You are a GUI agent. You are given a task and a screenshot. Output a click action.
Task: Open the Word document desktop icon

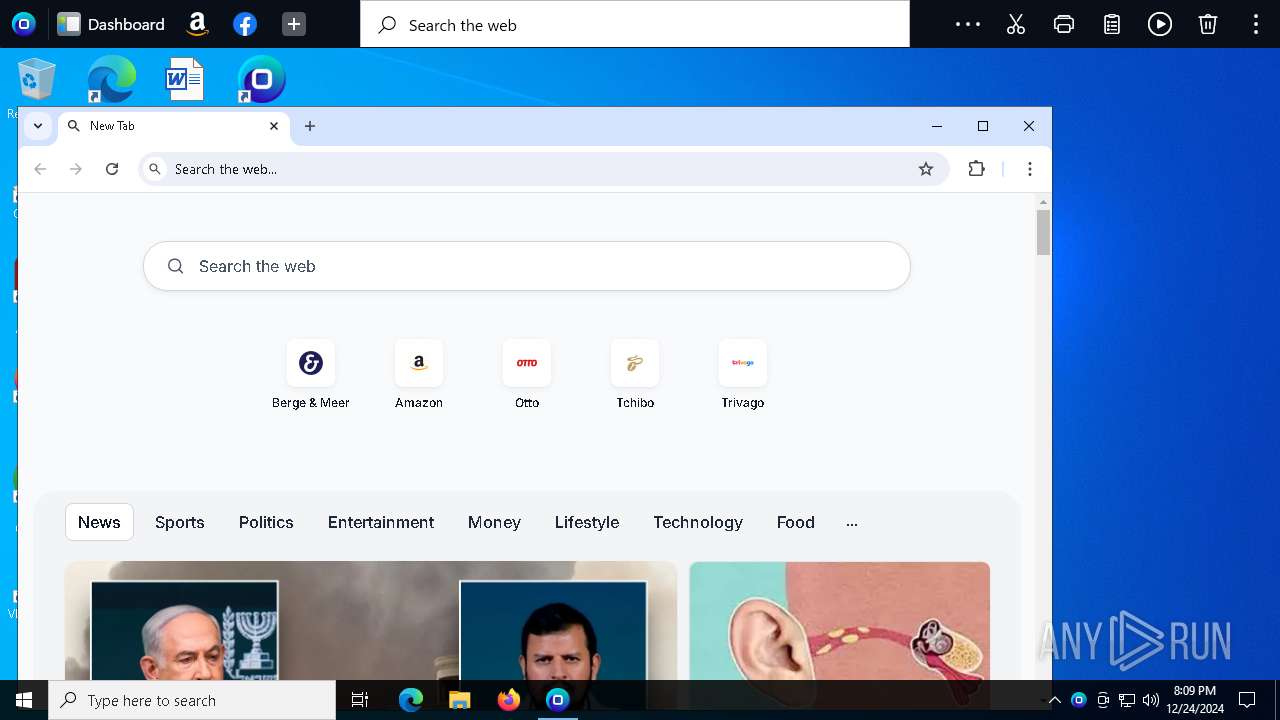185,79
